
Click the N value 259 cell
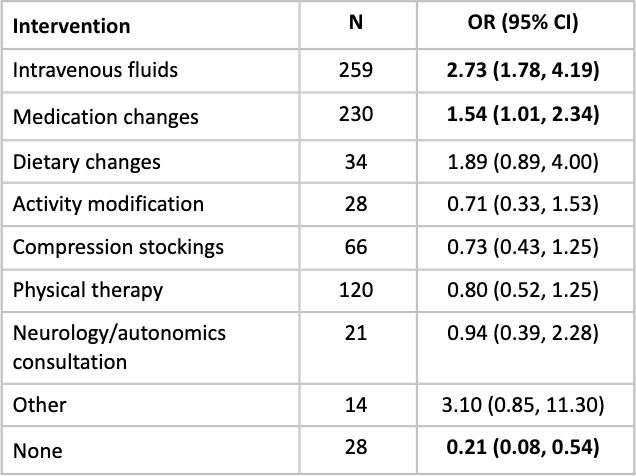coord(355,70)
